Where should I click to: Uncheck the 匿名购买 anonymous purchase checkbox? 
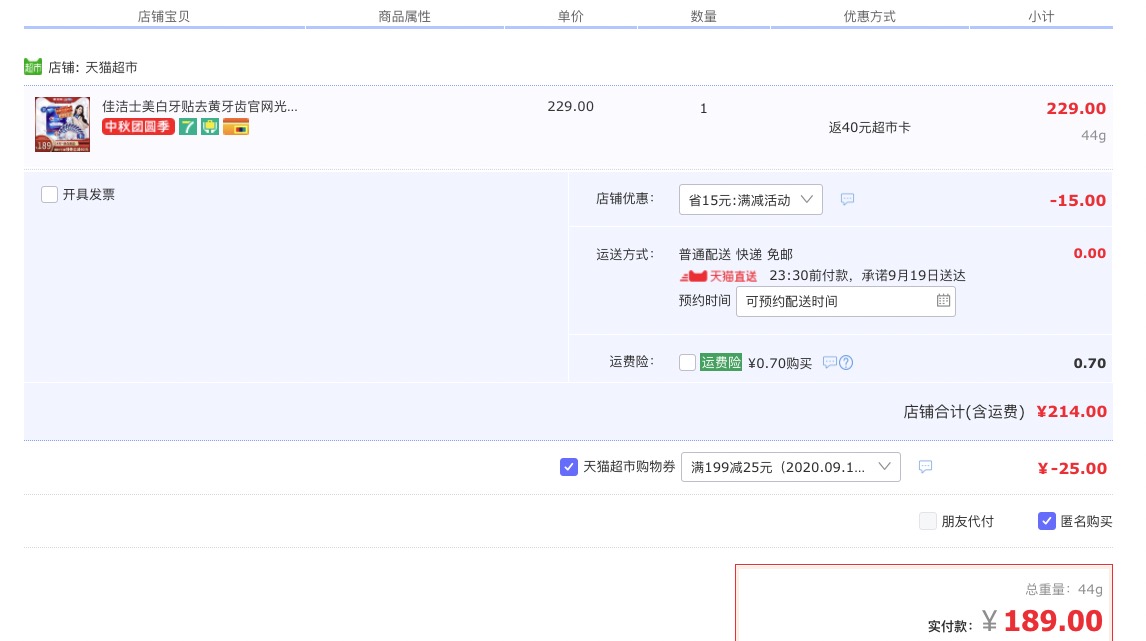1047,521
